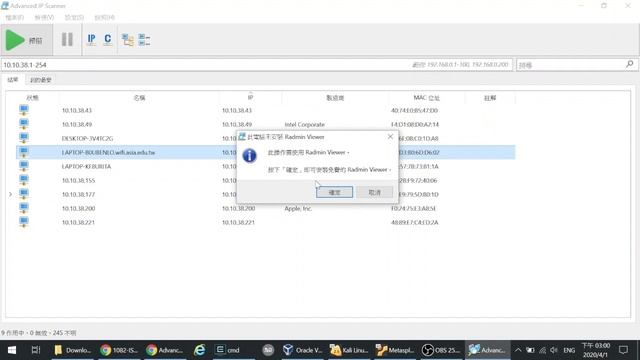Screen dimensions: 640x360
Task: Click the magnifier search icon
Action: coord(629,64)
